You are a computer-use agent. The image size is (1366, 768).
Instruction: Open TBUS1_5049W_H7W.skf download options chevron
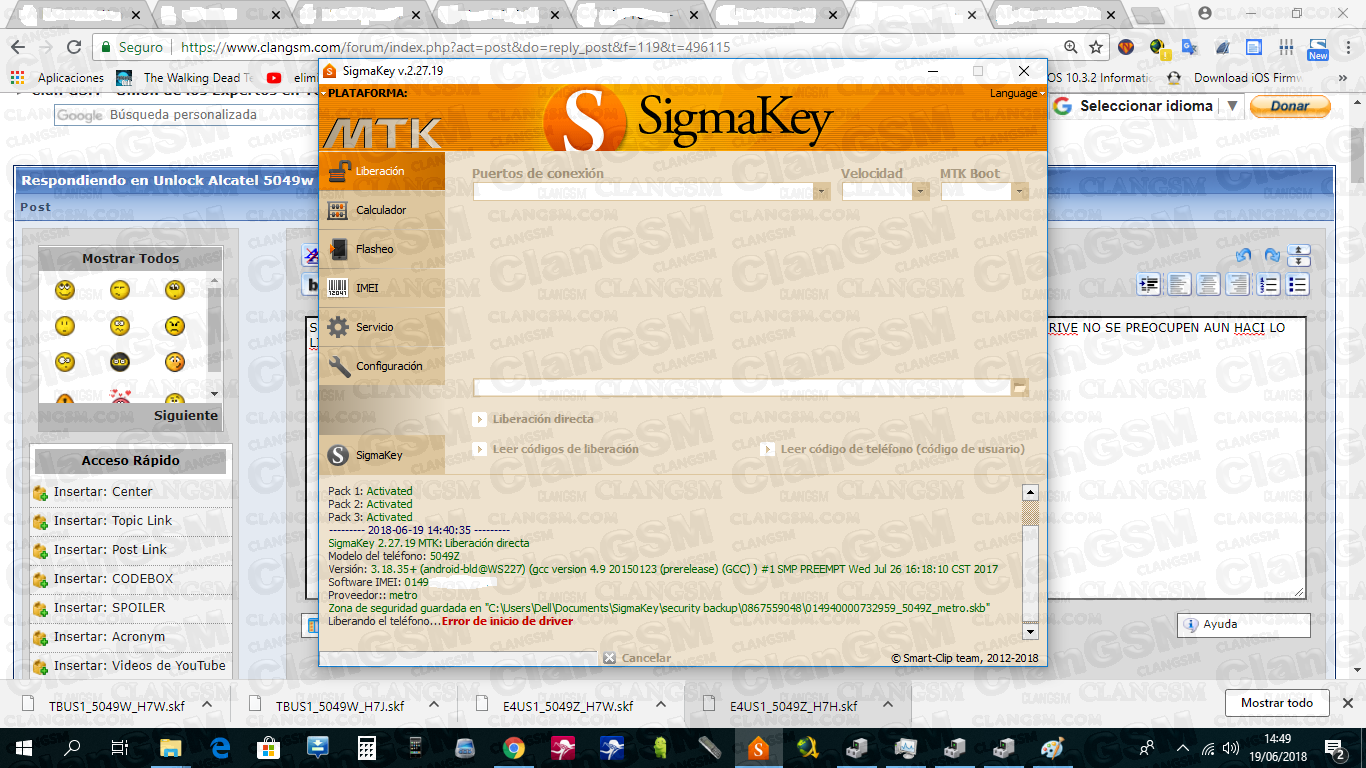point(207,704)
